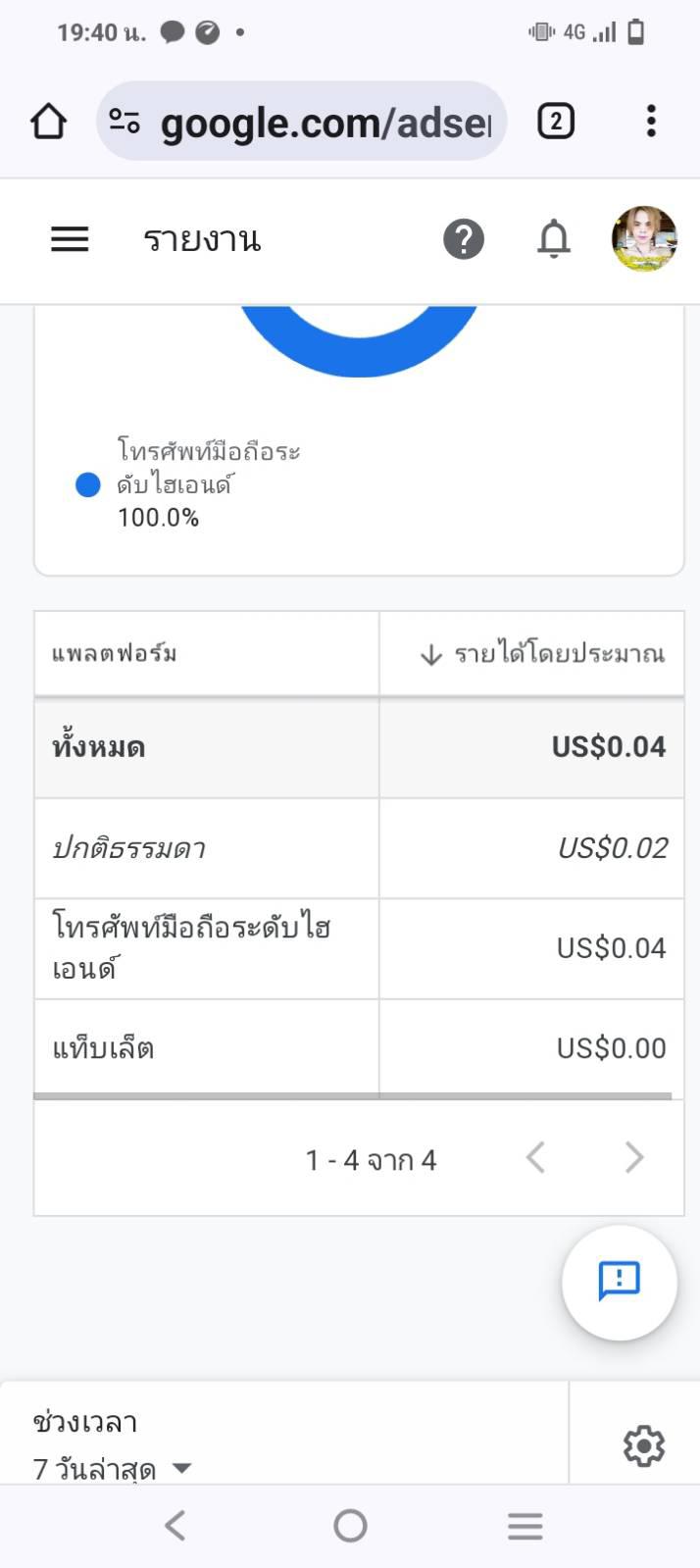Click the google.com/adsense URL bar
The image size is (700, 1568).
[x=325, y=123]
